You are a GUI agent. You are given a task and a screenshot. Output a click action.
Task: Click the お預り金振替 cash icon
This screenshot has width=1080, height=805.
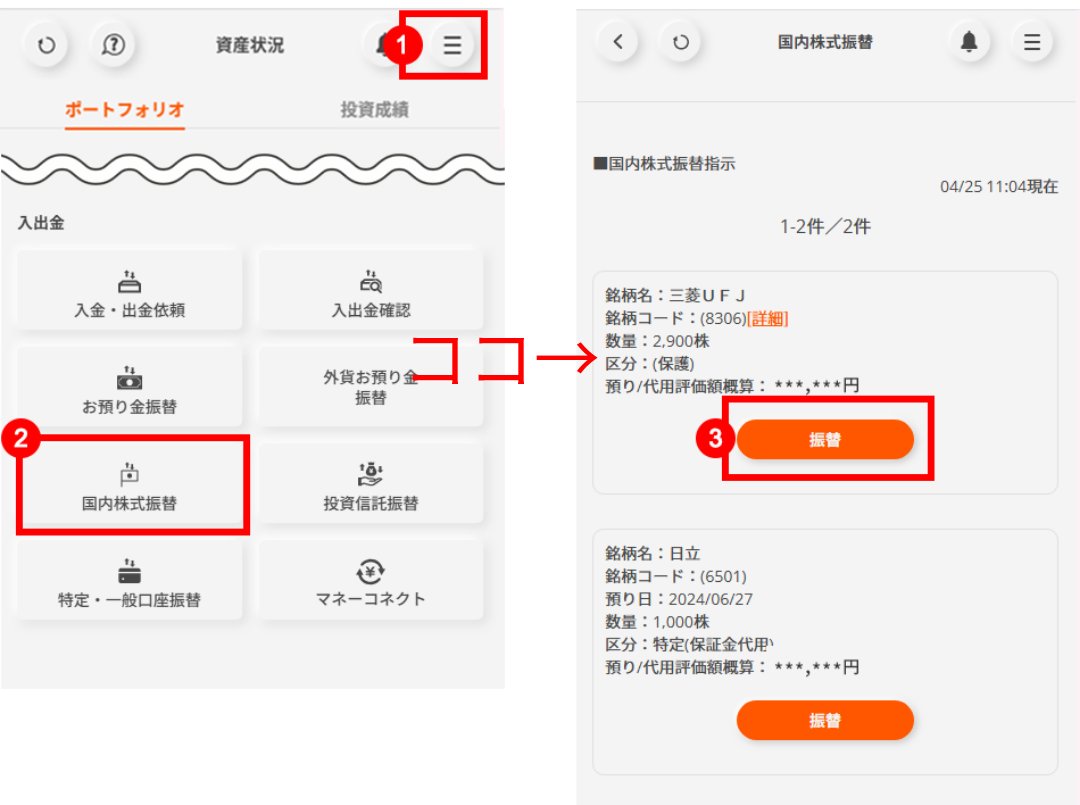point(129,378)
